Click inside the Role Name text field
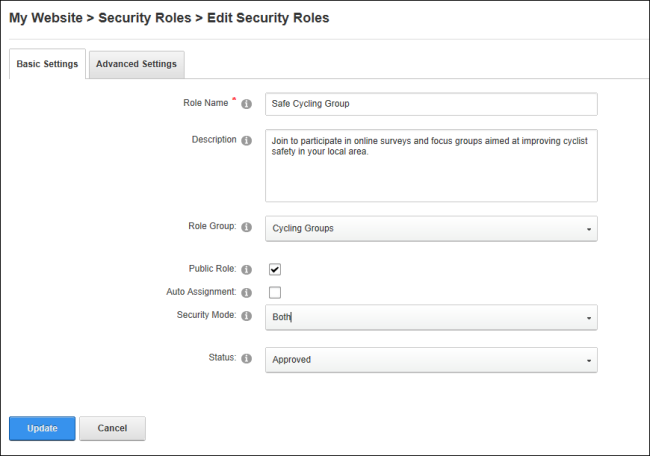This screenshot has width=650, height=456. tap(431, 104)
